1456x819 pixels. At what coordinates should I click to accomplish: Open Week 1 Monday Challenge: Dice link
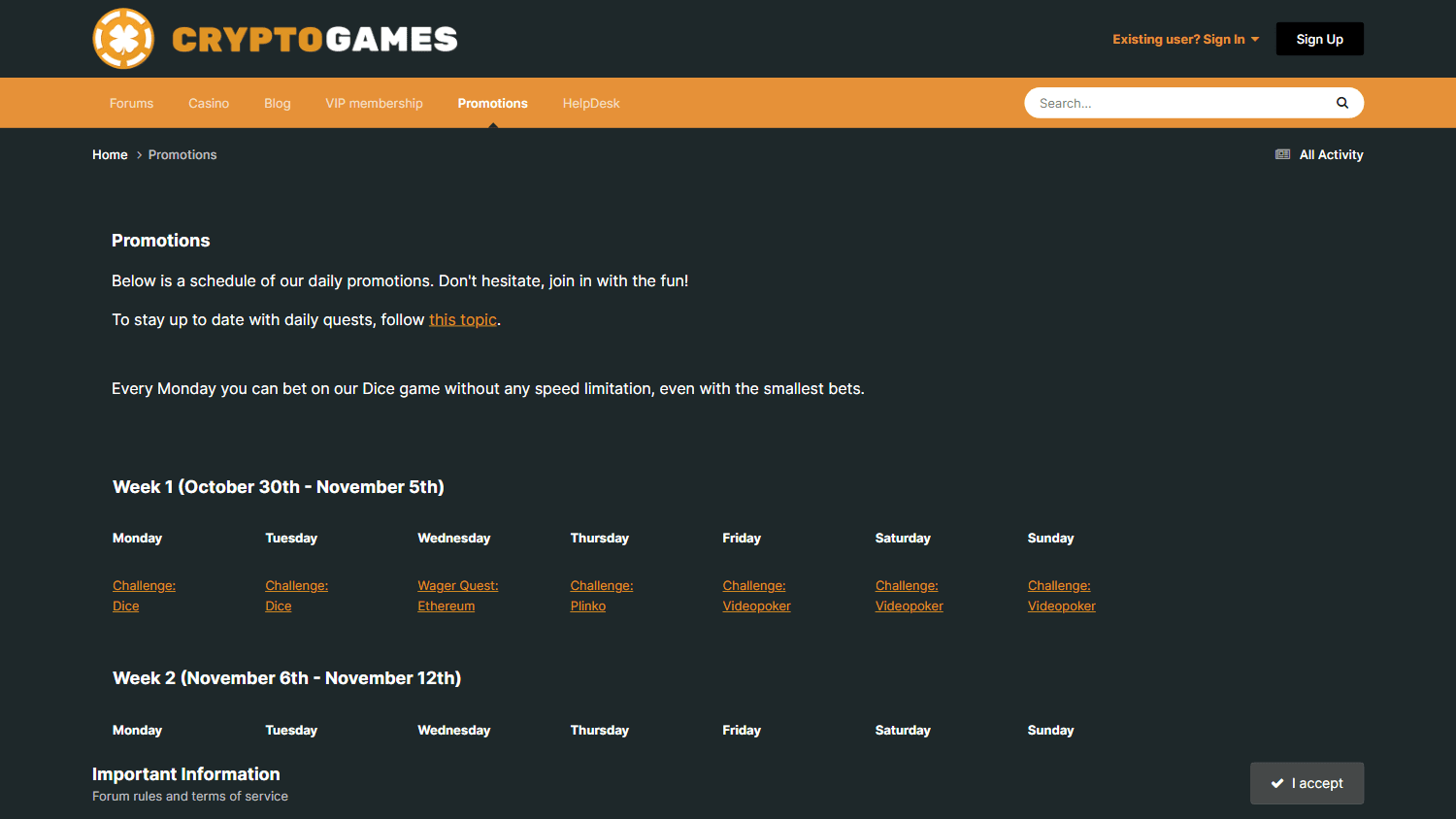click(144, 596)
